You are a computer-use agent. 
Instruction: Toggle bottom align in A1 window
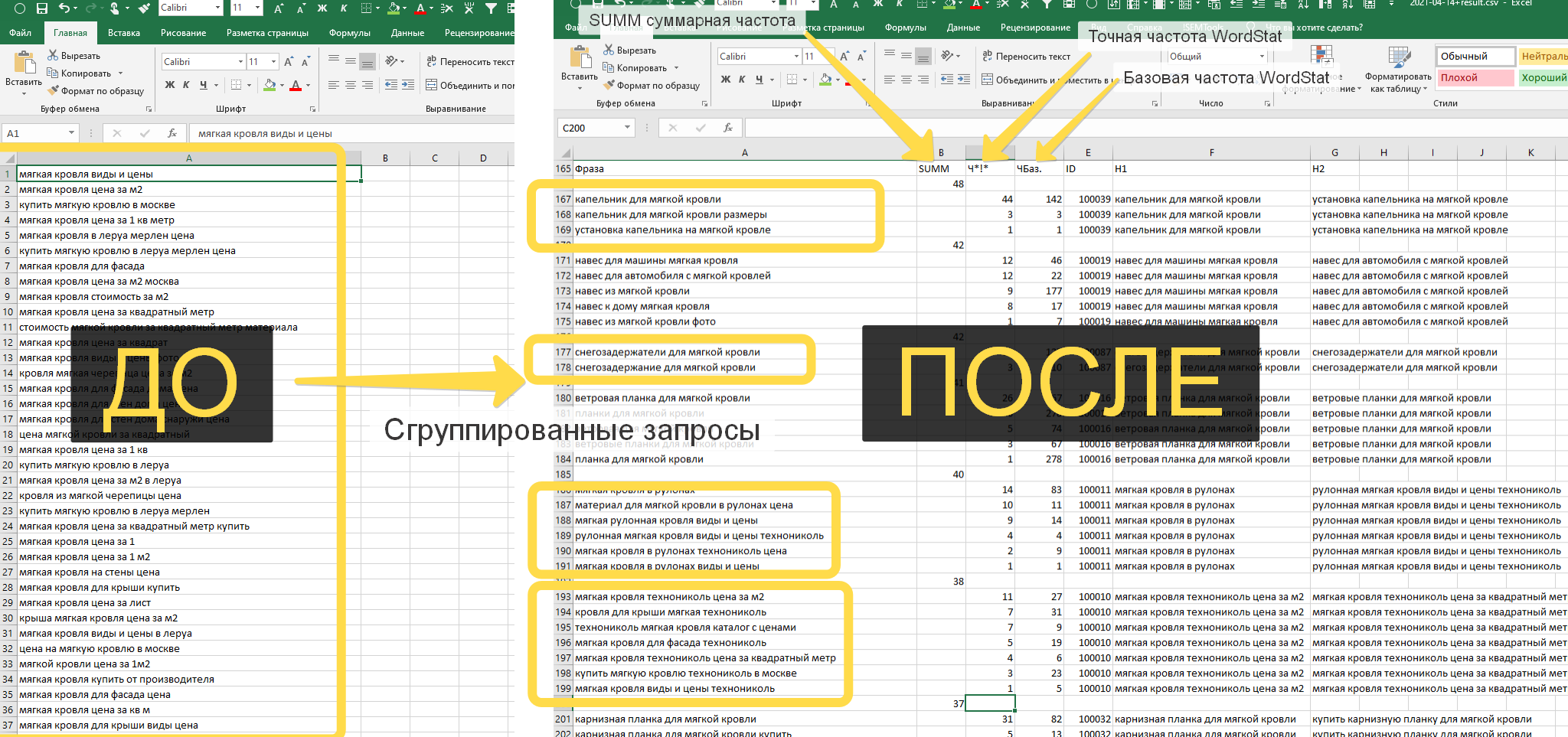click(x=367, y=61)
